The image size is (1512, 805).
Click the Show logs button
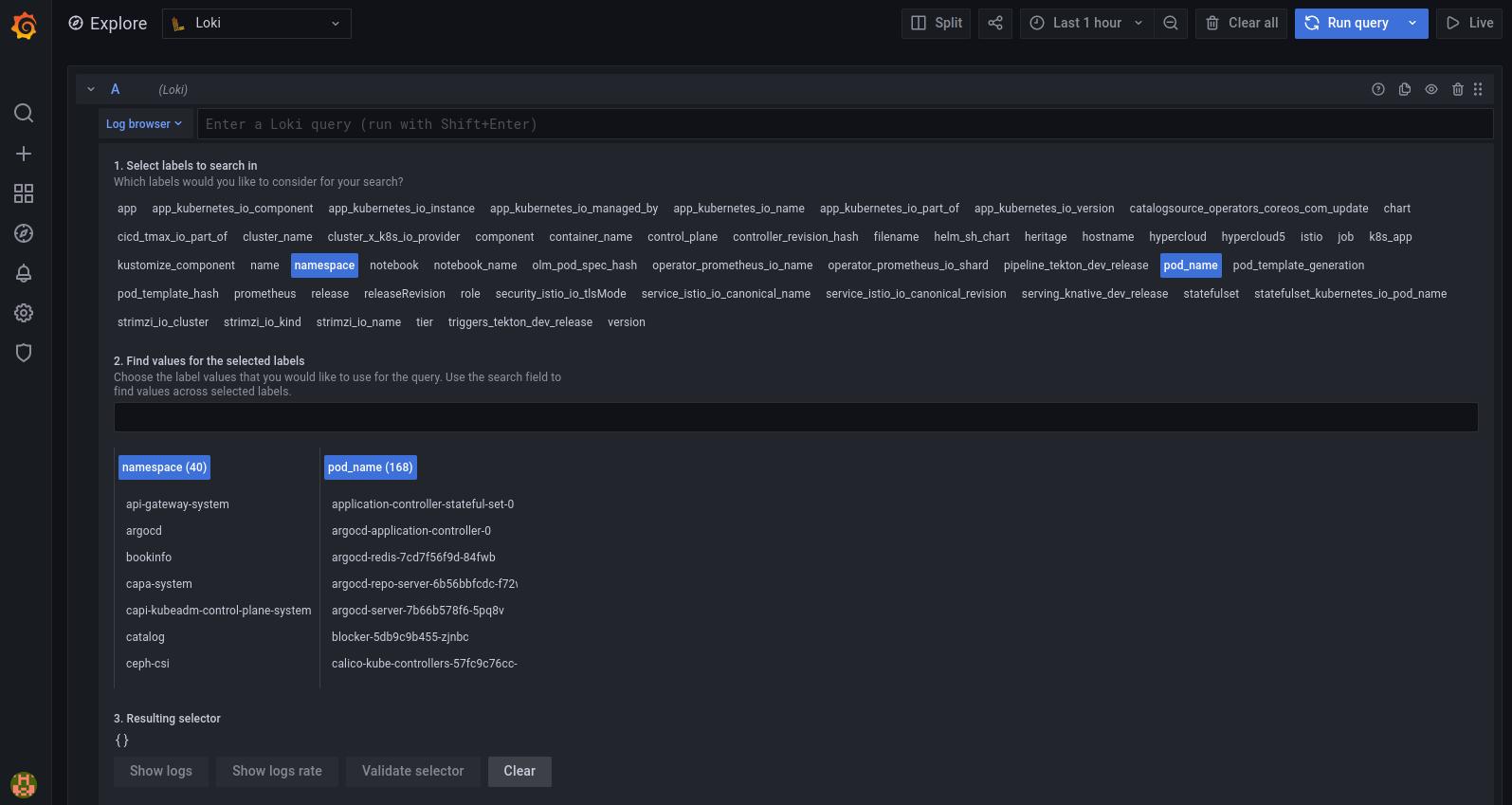point(161,771)
